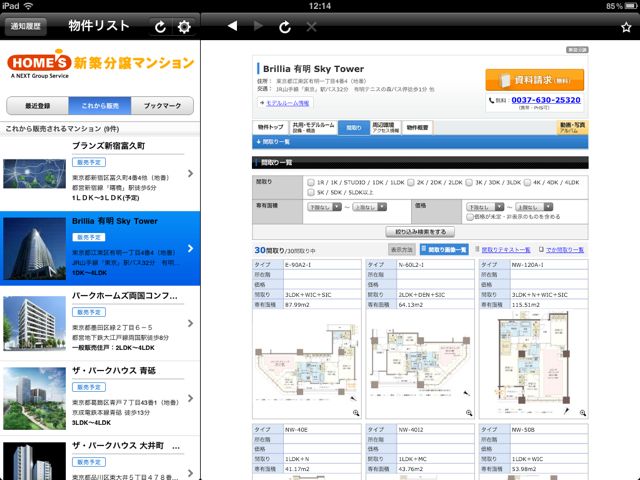Click the HOME'S logo

pyautogui.click(x=39, y=64)
